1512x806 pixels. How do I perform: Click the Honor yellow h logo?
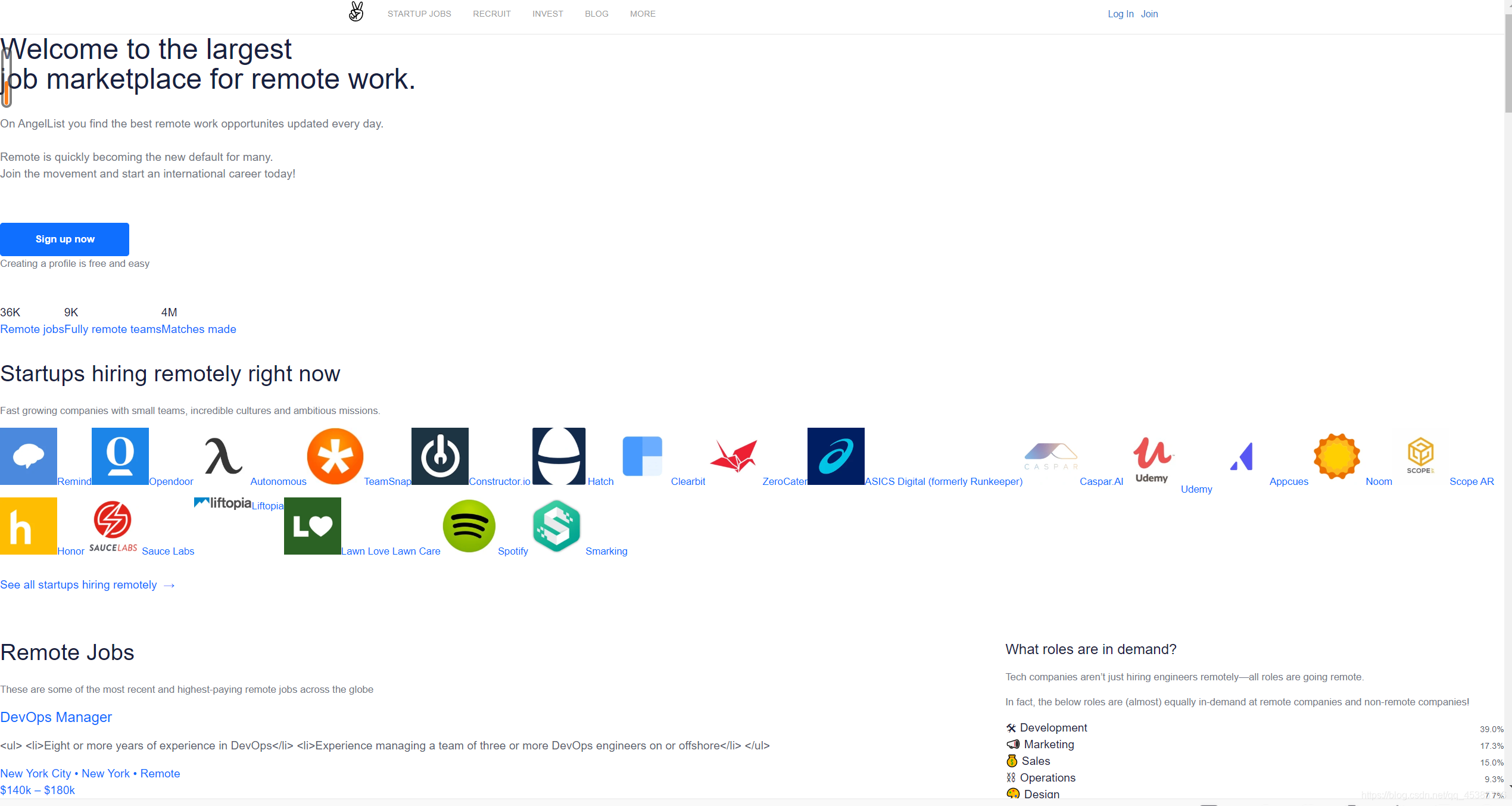coord(29,526)
